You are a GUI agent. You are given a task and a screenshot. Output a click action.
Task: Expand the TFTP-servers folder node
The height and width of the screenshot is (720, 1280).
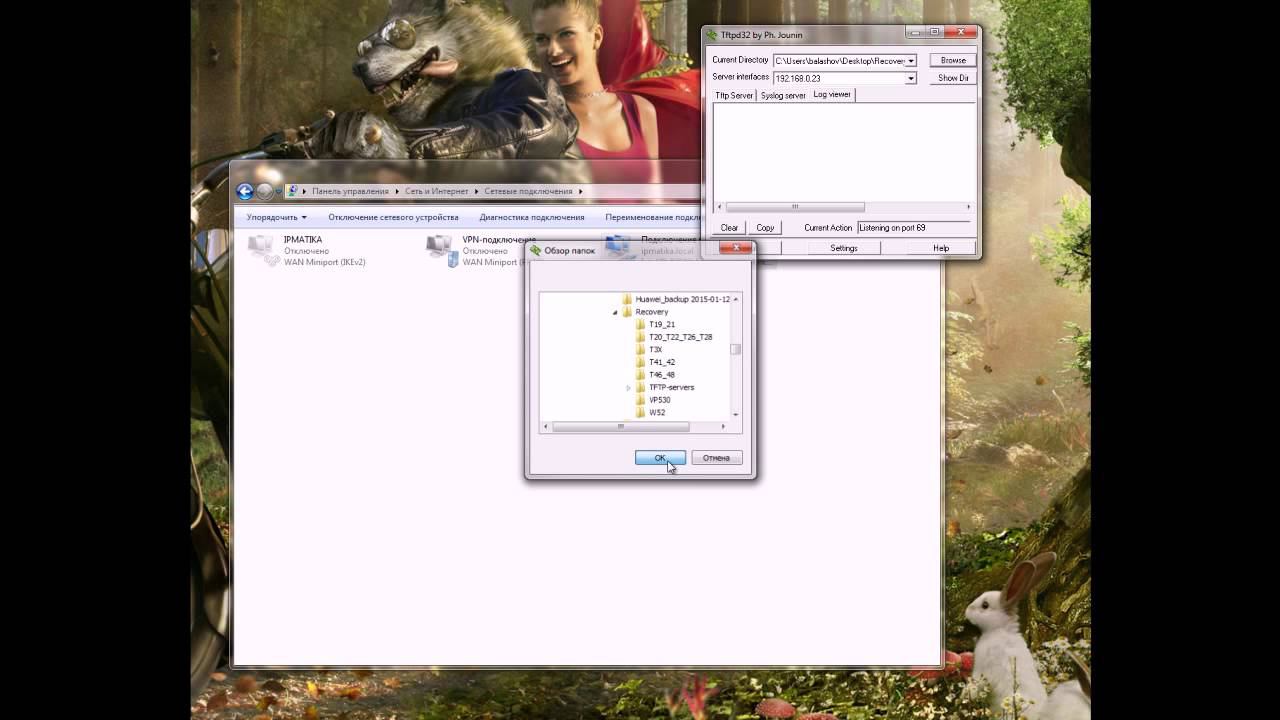(x=629, y=387)
